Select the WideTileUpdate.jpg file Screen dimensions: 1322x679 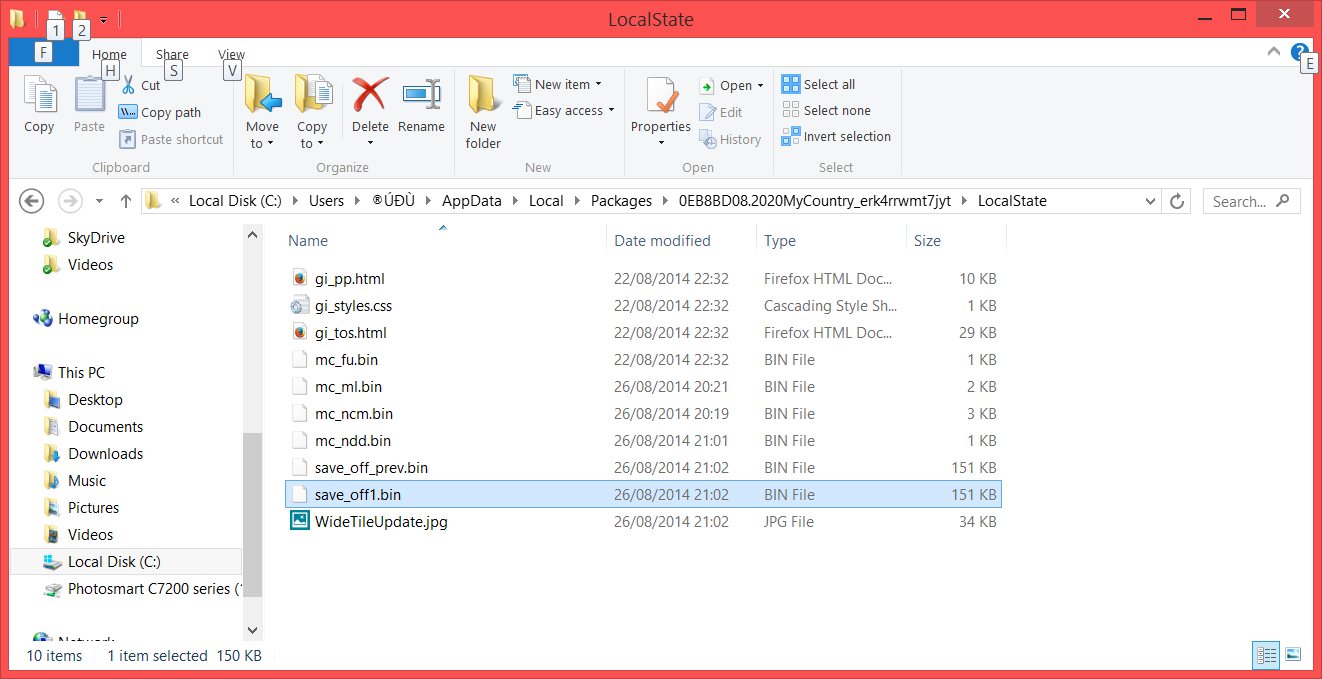tap(381, 522)
